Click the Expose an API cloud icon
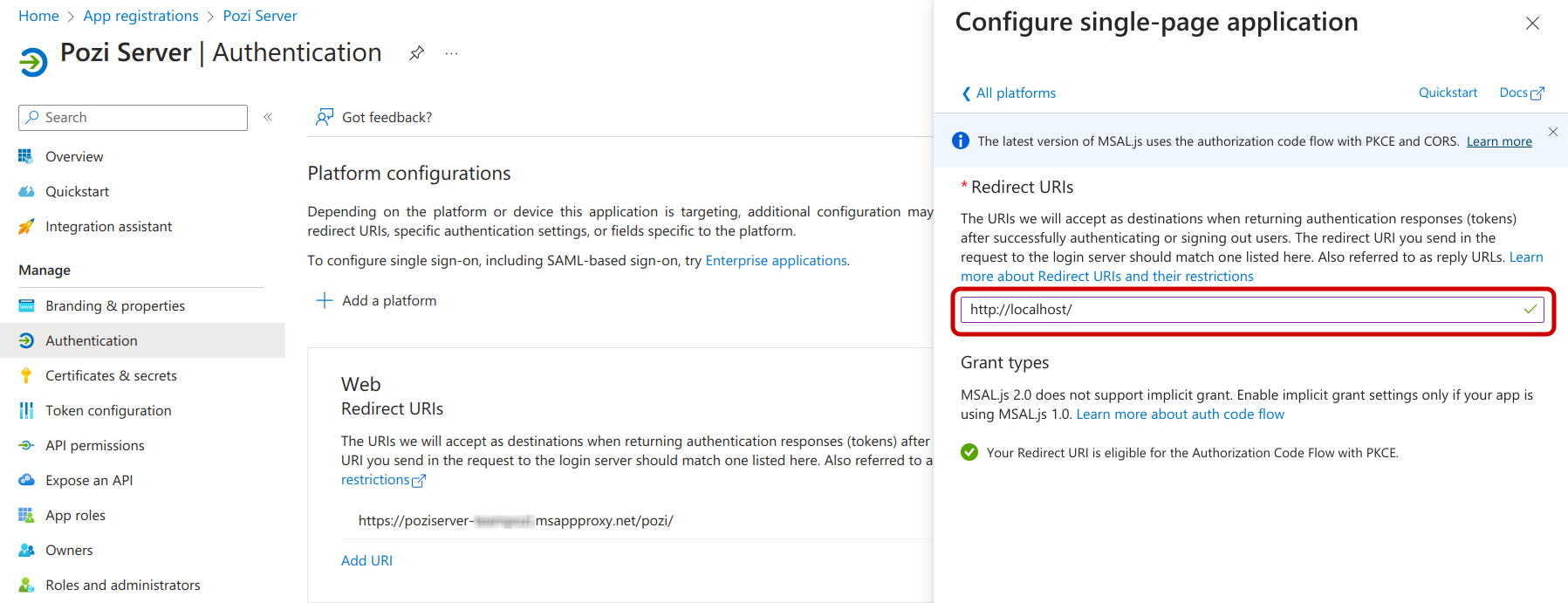Screen dimensions: 1568x603 [x=26, y=480]
